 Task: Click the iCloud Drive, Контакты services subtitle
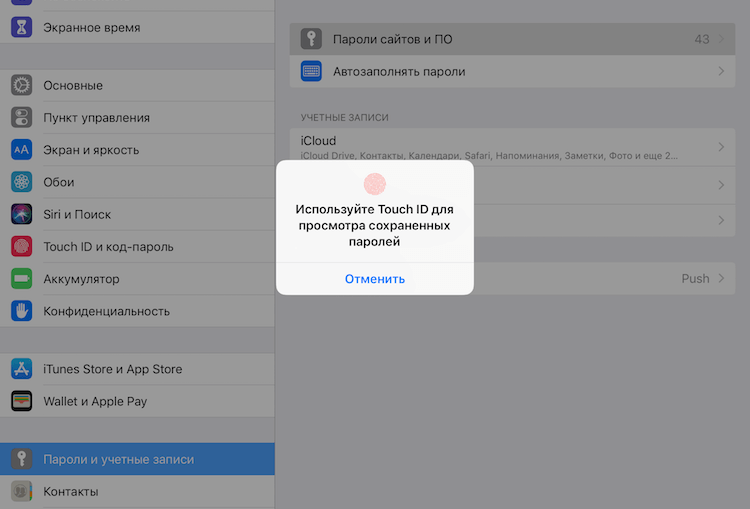click(489, 155)
